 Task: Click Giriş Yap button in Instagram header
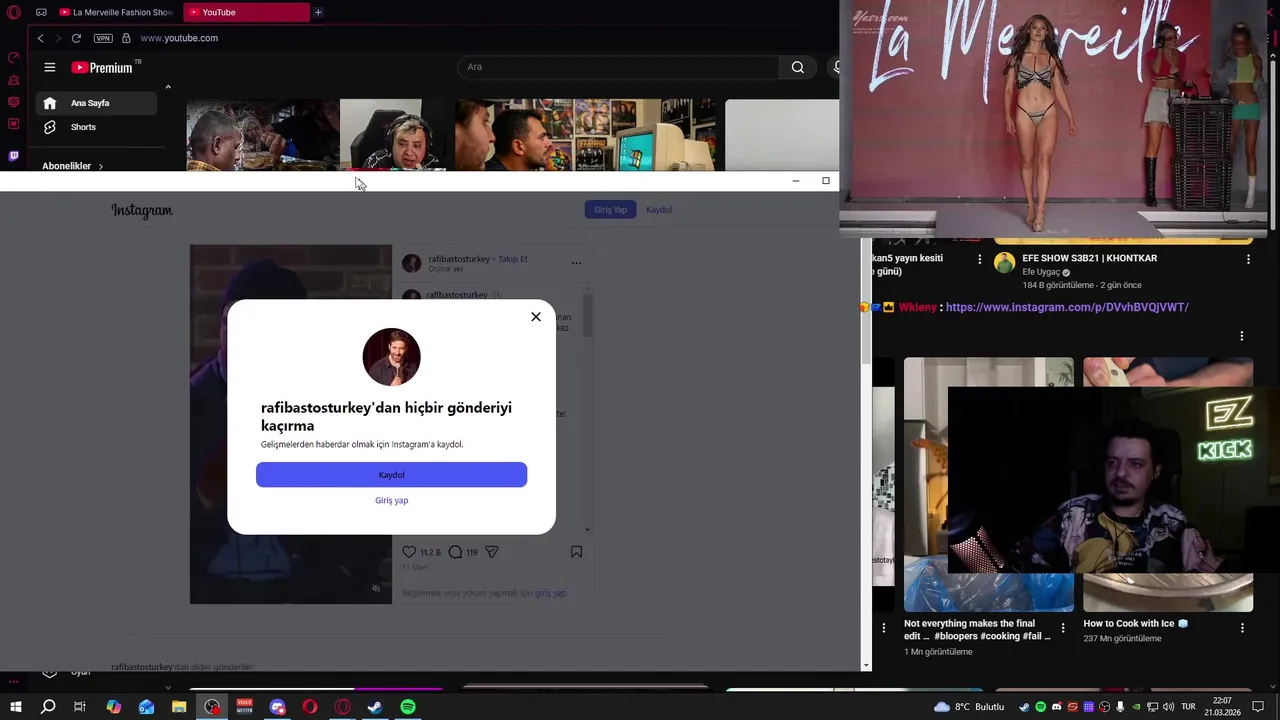[610, 210]
